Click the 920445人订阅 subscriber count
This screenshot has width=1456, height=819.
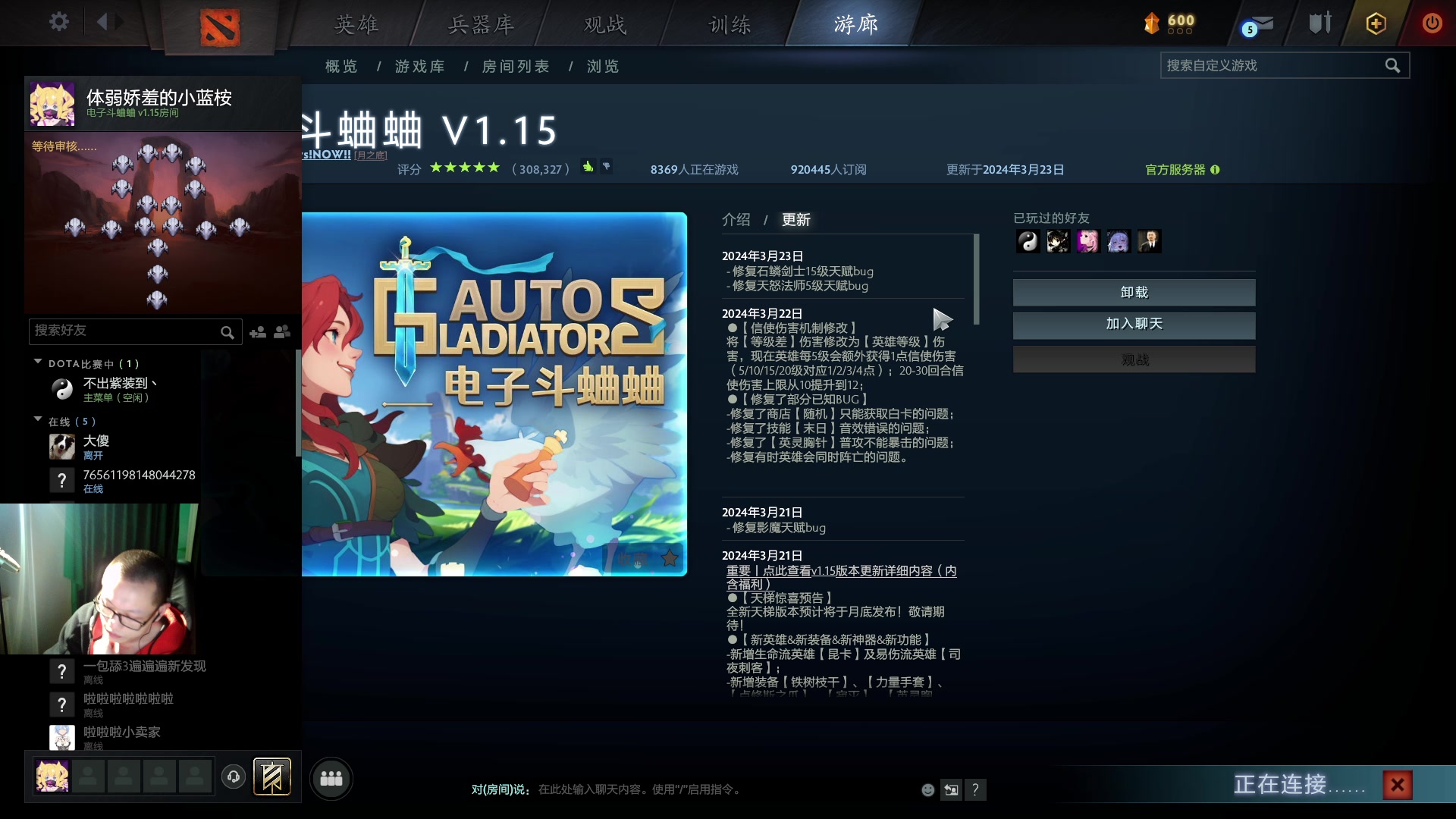click(828, 170)
